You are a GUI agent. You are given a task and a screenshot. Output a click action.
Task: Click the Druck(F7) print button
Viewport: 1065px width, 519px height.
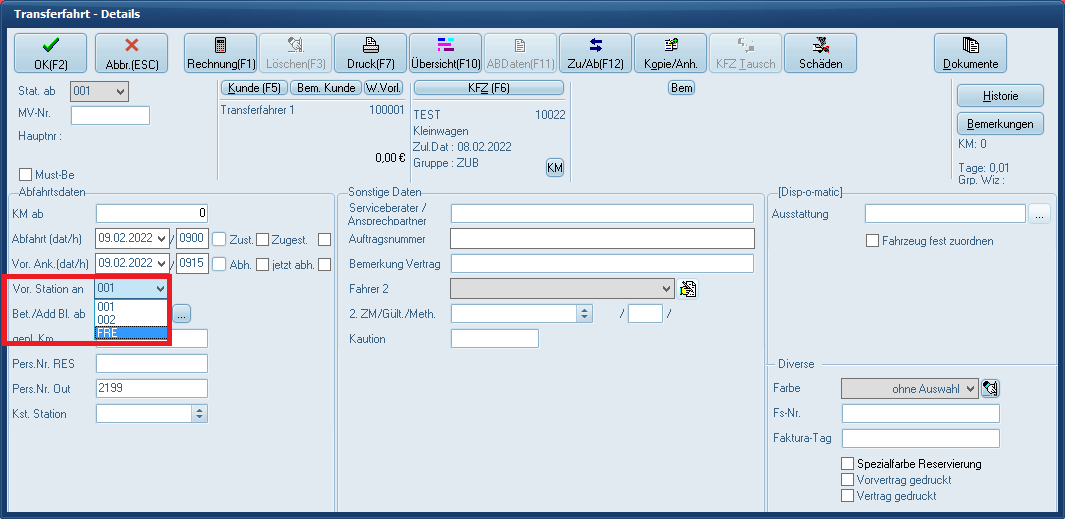click(370, 53)
